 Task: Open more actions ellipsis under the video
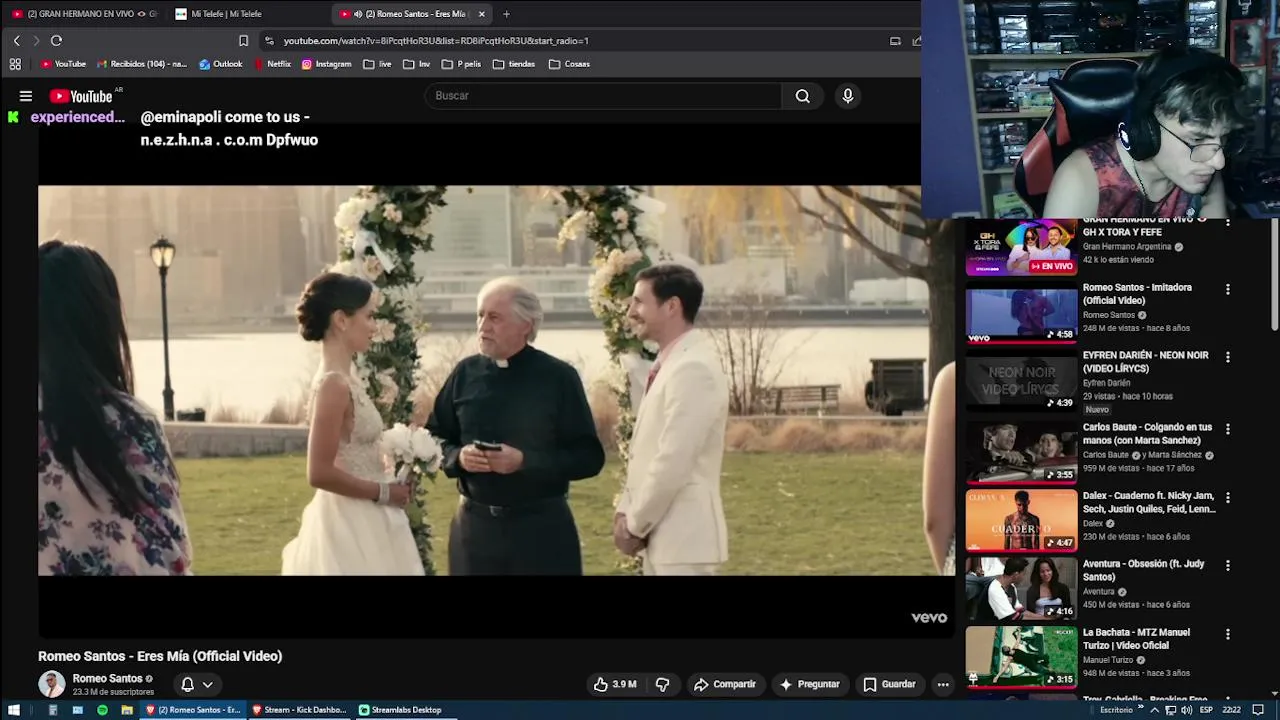coord(943,685)
